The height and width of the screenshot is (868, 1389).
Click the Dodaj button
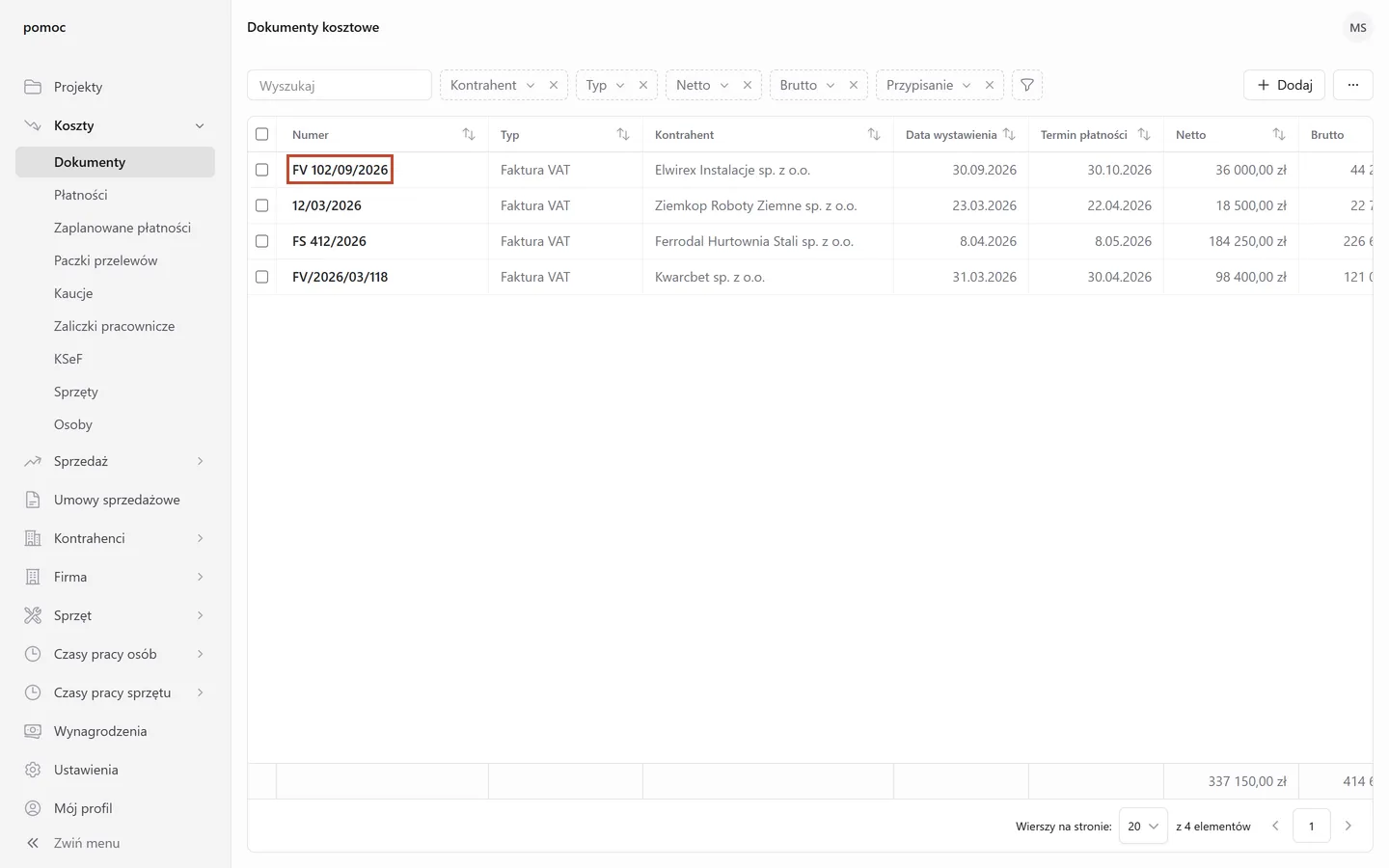coord(1284,85)
